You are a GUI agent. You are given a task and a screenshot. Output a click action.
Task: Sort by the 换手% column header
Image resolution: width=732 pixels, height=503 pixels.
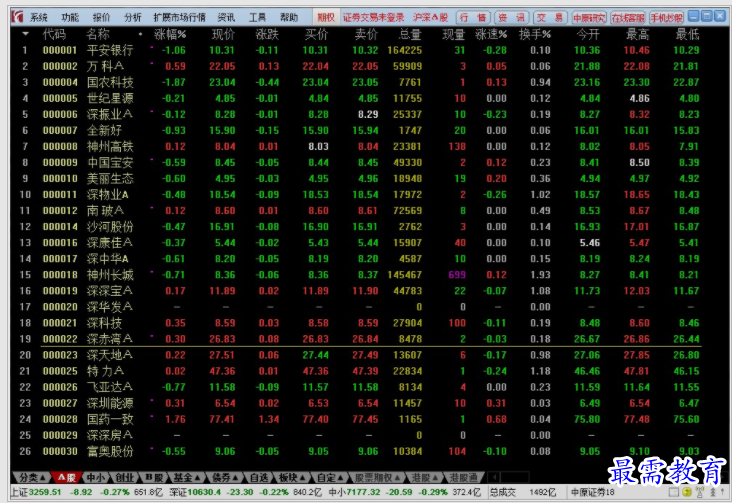535,34
